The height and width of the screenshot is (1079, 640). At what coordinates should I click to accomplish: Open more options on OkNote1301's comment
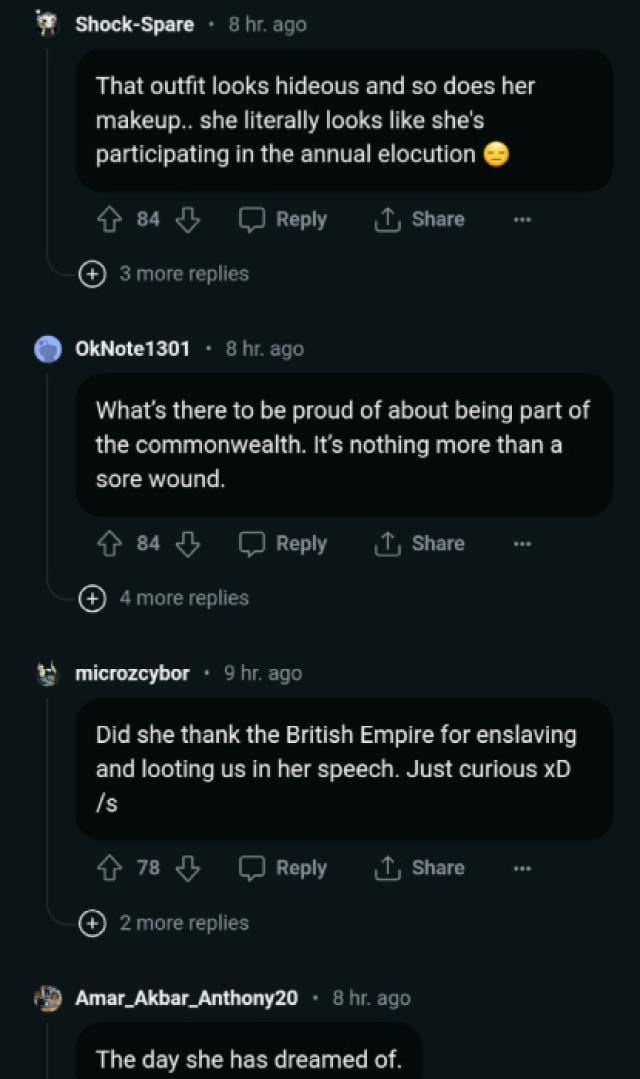(x=522, y=543)
